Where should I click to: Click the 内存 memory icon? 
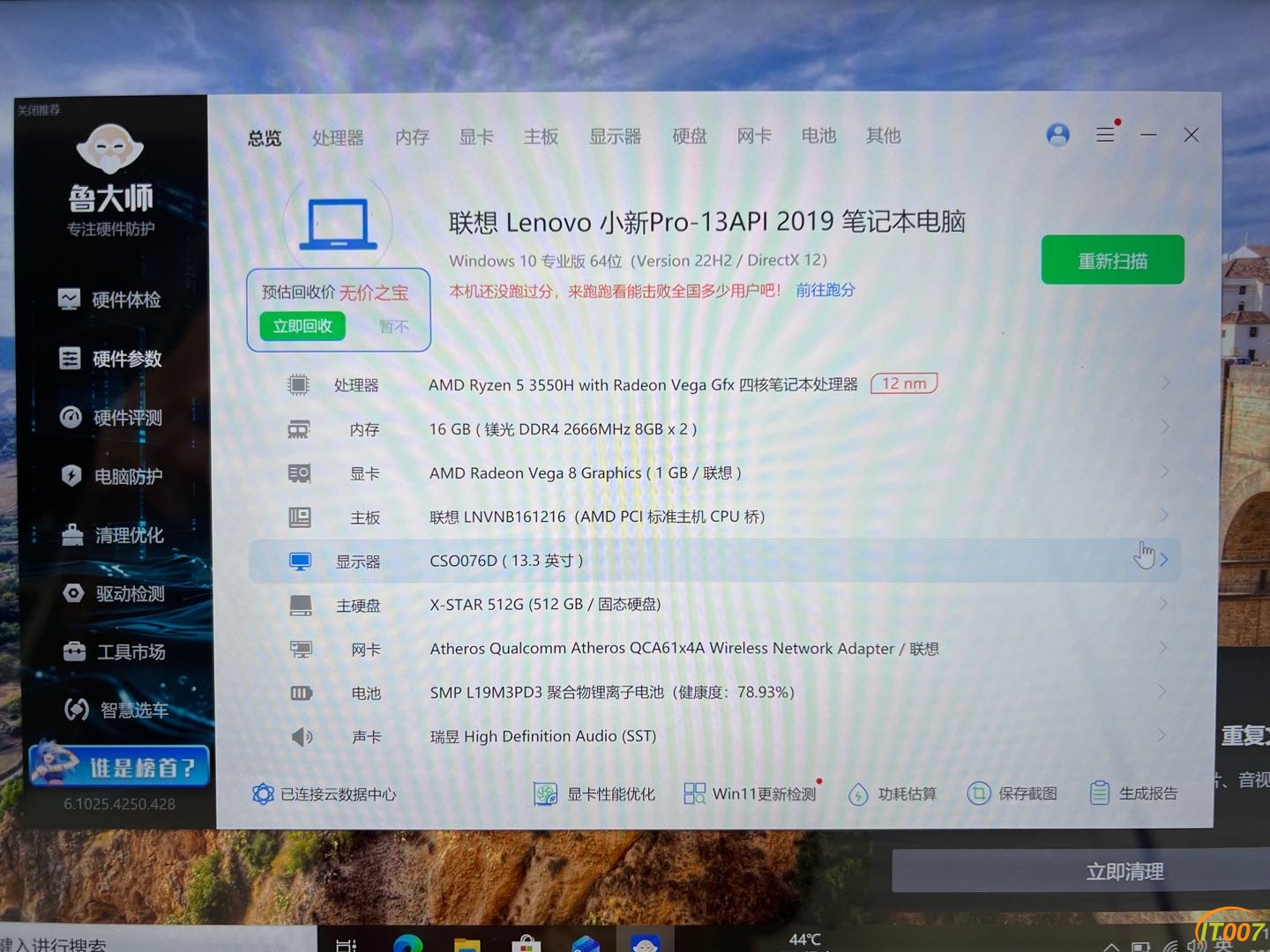[299, 429]
